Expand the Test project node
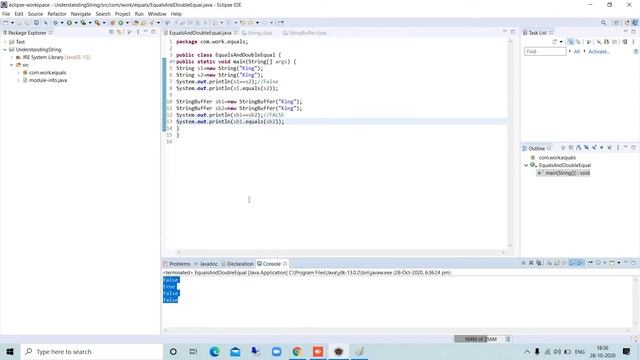 click(x=5, y=42)
